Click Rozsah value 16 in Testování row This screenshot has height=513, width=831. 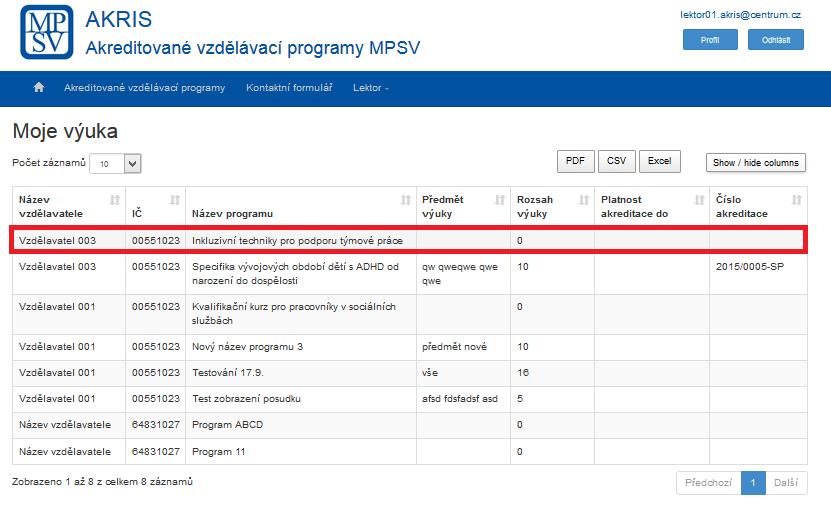tap(523, 373)
